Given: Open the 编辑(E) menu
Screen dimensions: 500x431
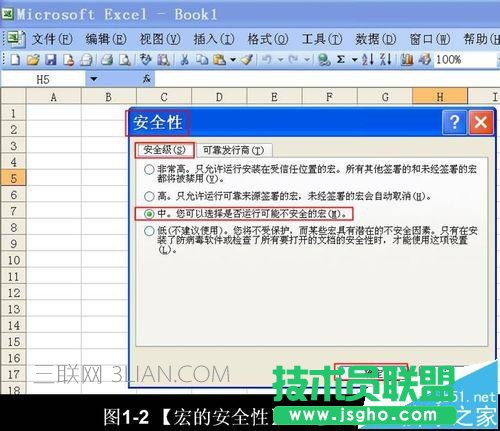Looking at the screenshot, I should click(106, 39).
